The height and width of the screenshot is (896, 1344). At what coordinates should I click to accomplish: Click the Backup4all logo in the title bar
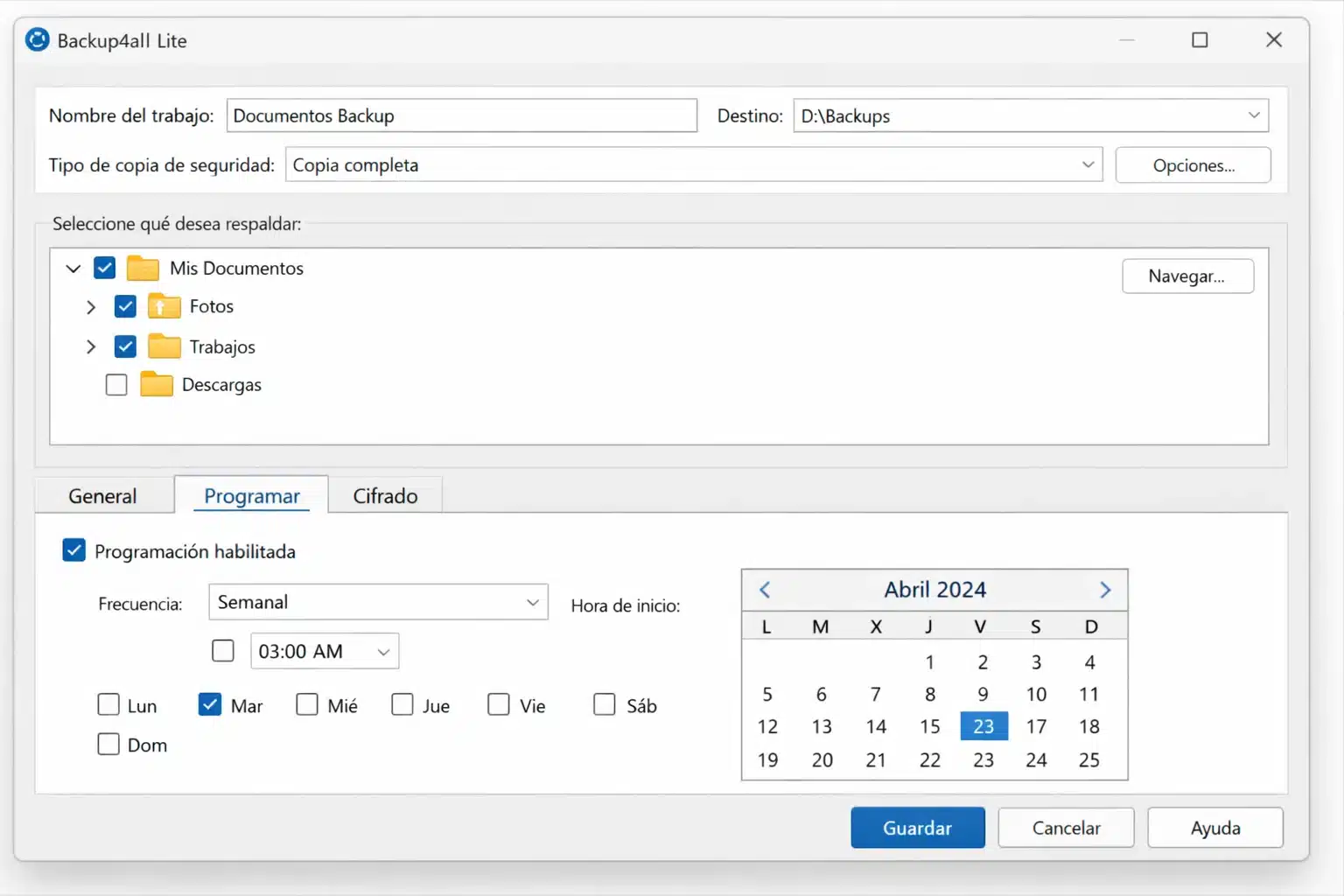pos(37,39)
